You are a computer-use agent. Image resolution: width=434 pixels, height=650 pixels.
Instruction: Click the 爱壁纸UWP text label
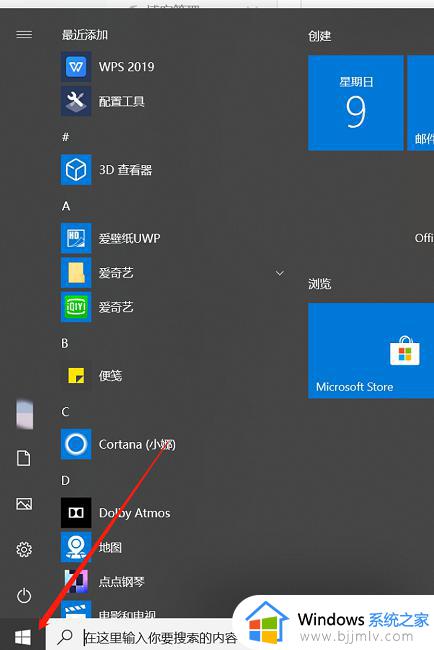coord(129,238)
